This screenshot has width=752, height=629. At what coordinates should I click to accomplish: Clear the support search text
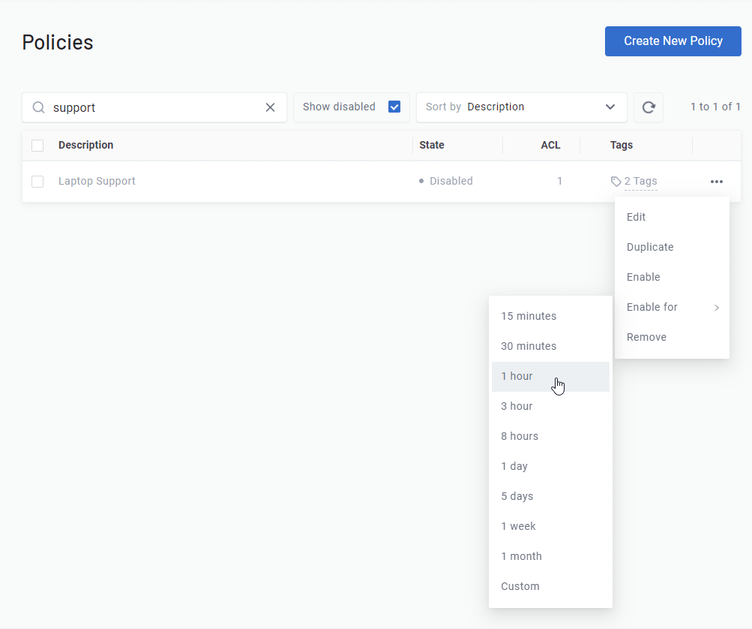coord(270,107)
